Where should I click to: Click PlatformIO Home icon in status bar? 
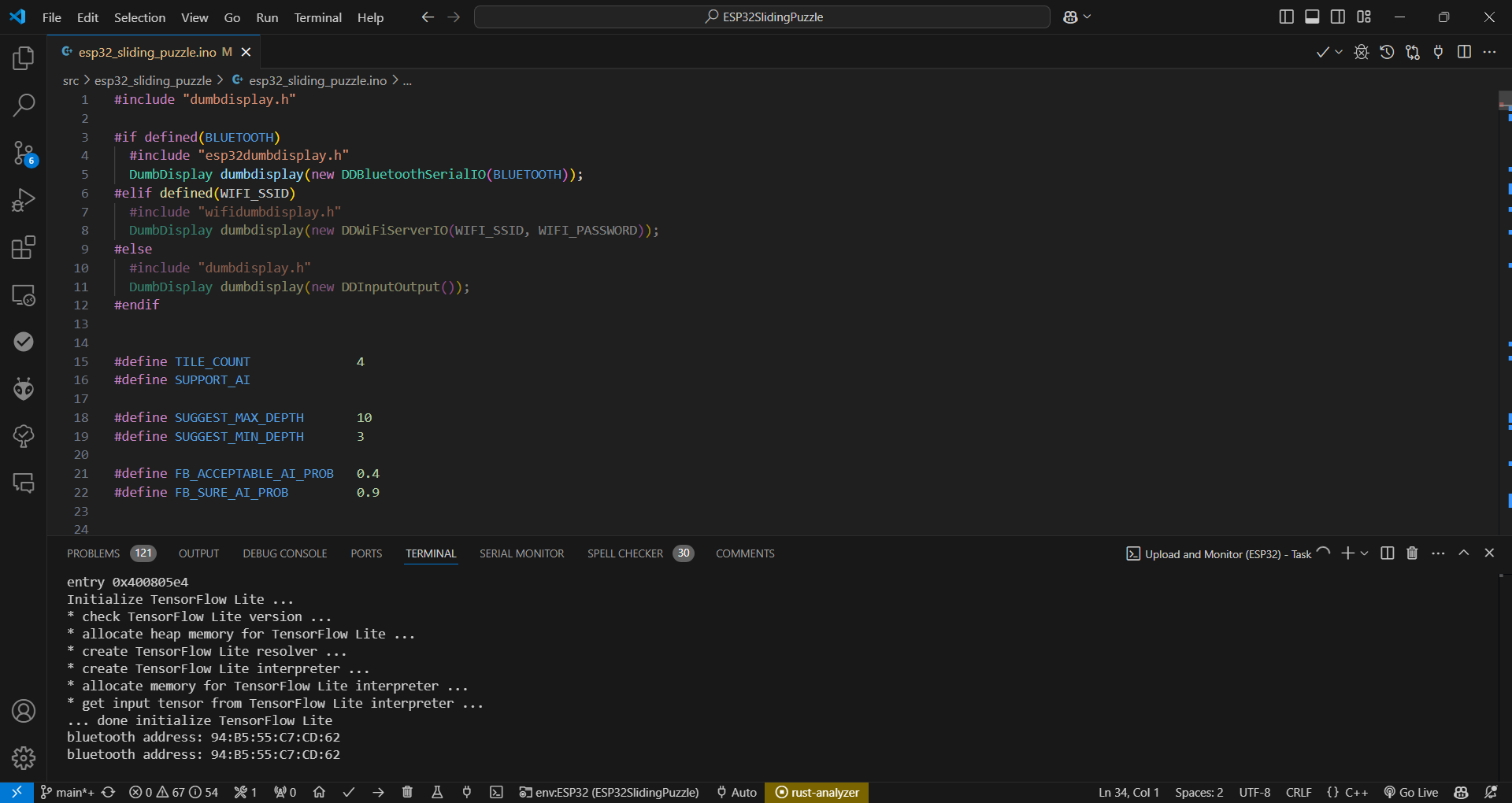point(319,792)
